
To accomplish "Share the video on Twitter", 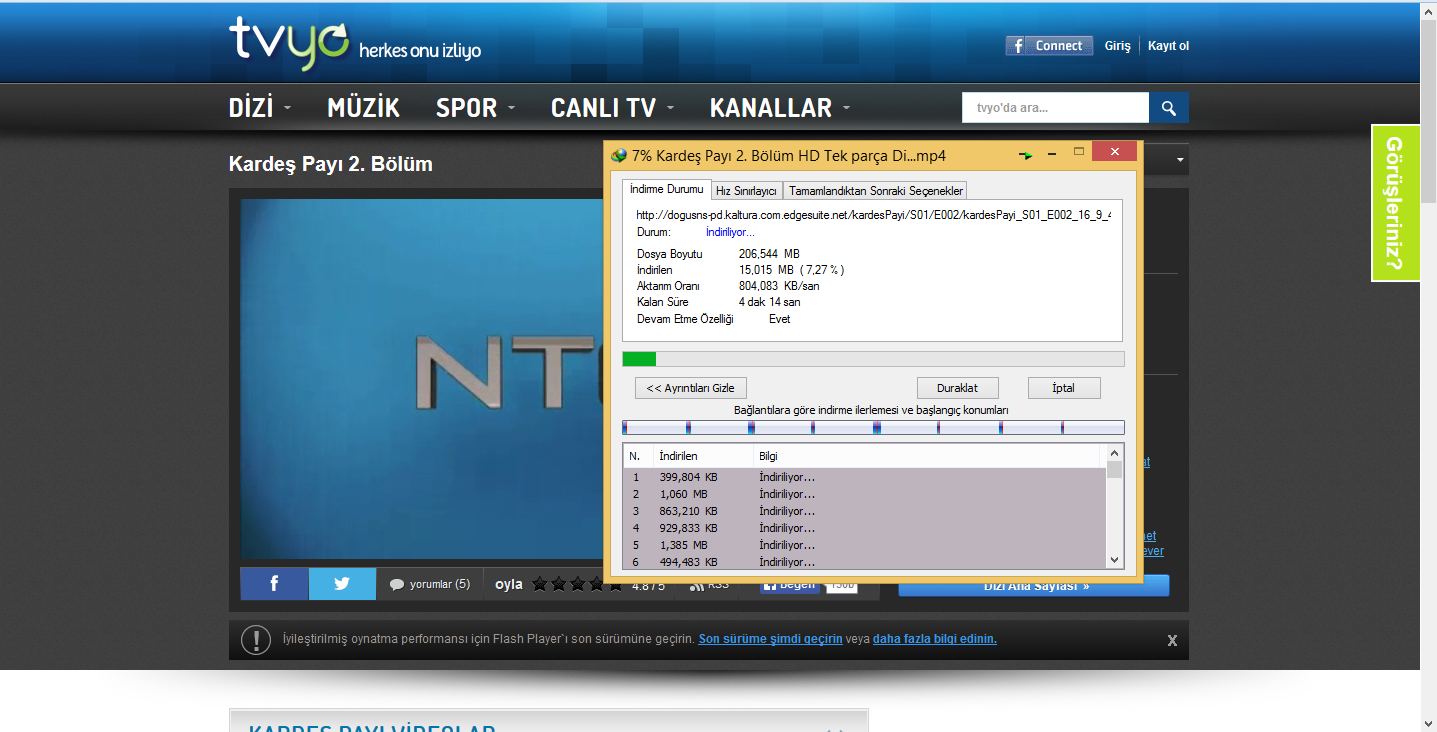I will pos(342,584).
